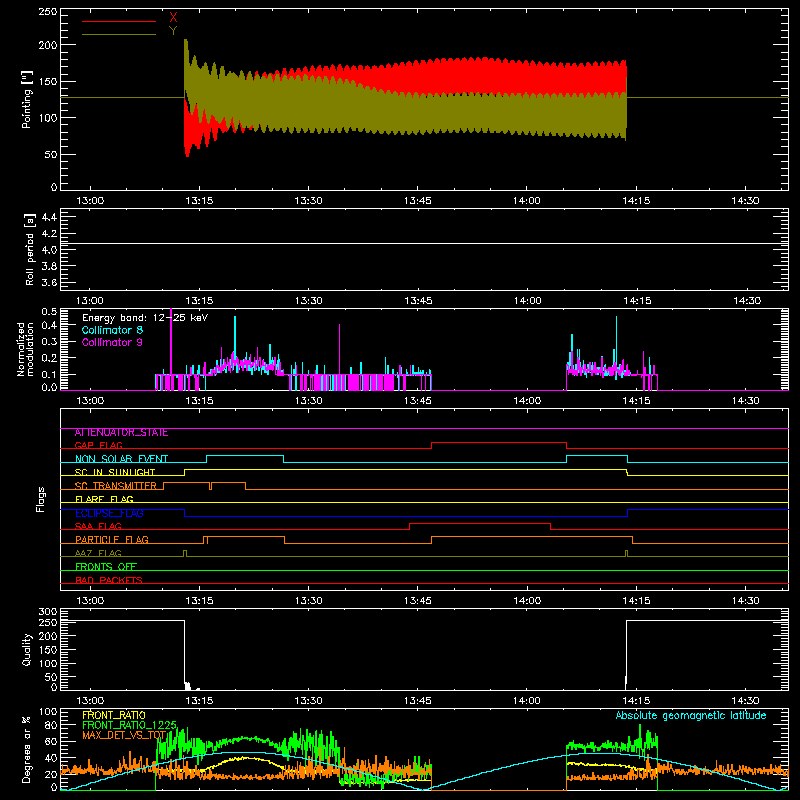This screenshot has height=800, width=800.
Task: Click the red X legend line sample
Action: (119, 21)
